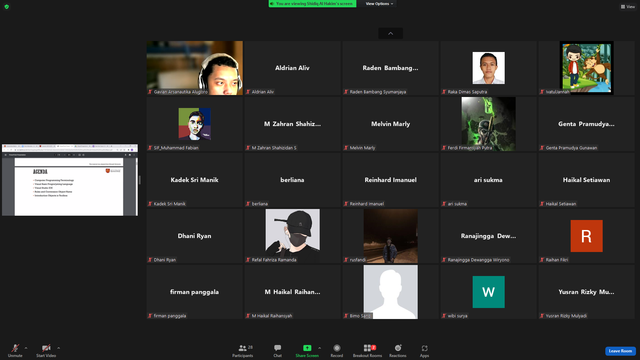Click muted mic icon beside ari sukma label
Viewport: 640px width, 360px height.
click(444, 204)
